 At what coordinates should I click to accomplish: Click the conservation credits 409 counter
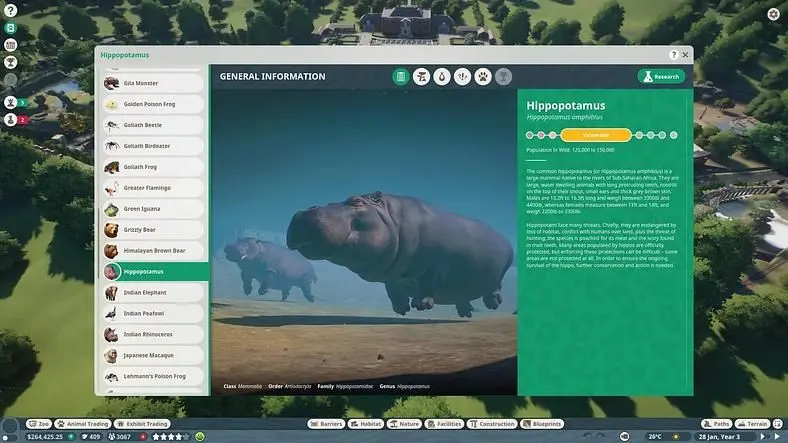pyautogui.click(x=91, y=437)
